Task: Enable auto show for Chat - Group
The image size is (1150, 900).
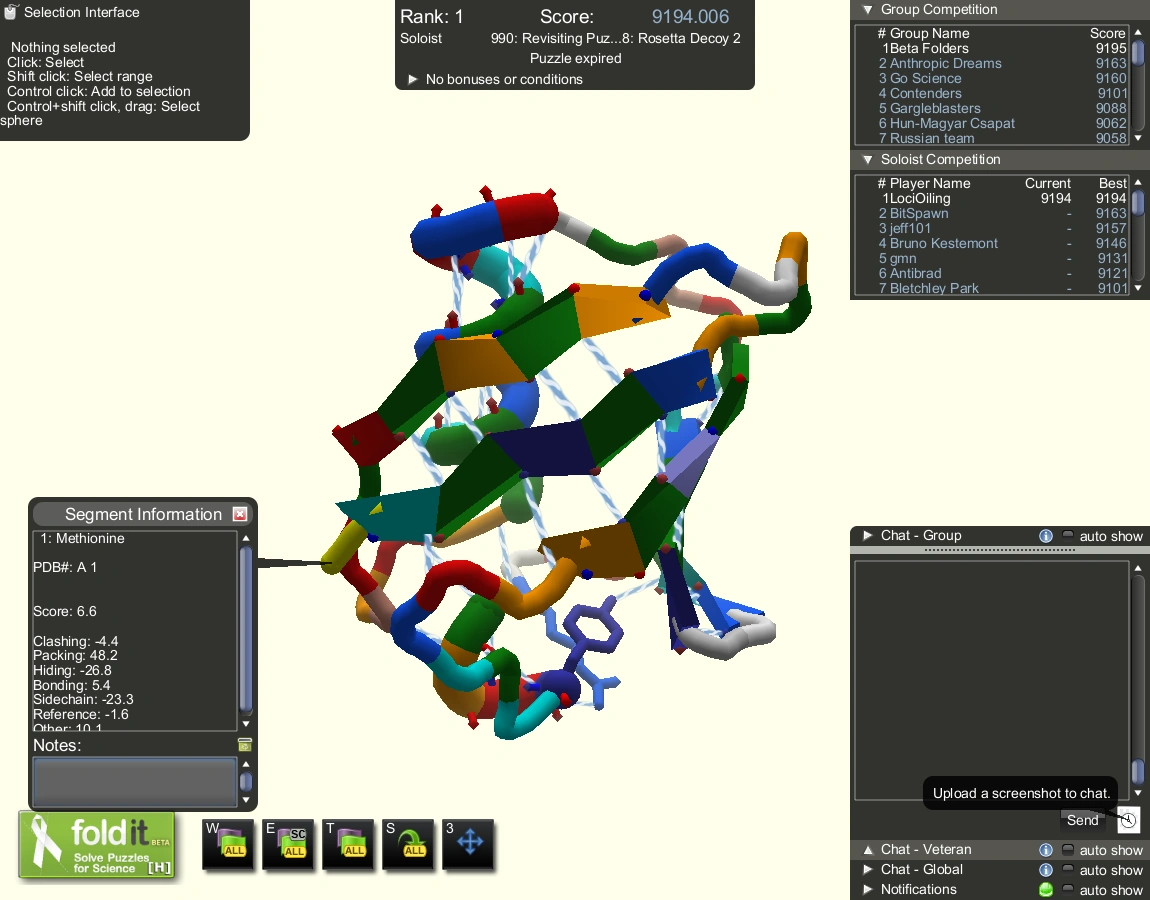Action: click(1067, 535)
